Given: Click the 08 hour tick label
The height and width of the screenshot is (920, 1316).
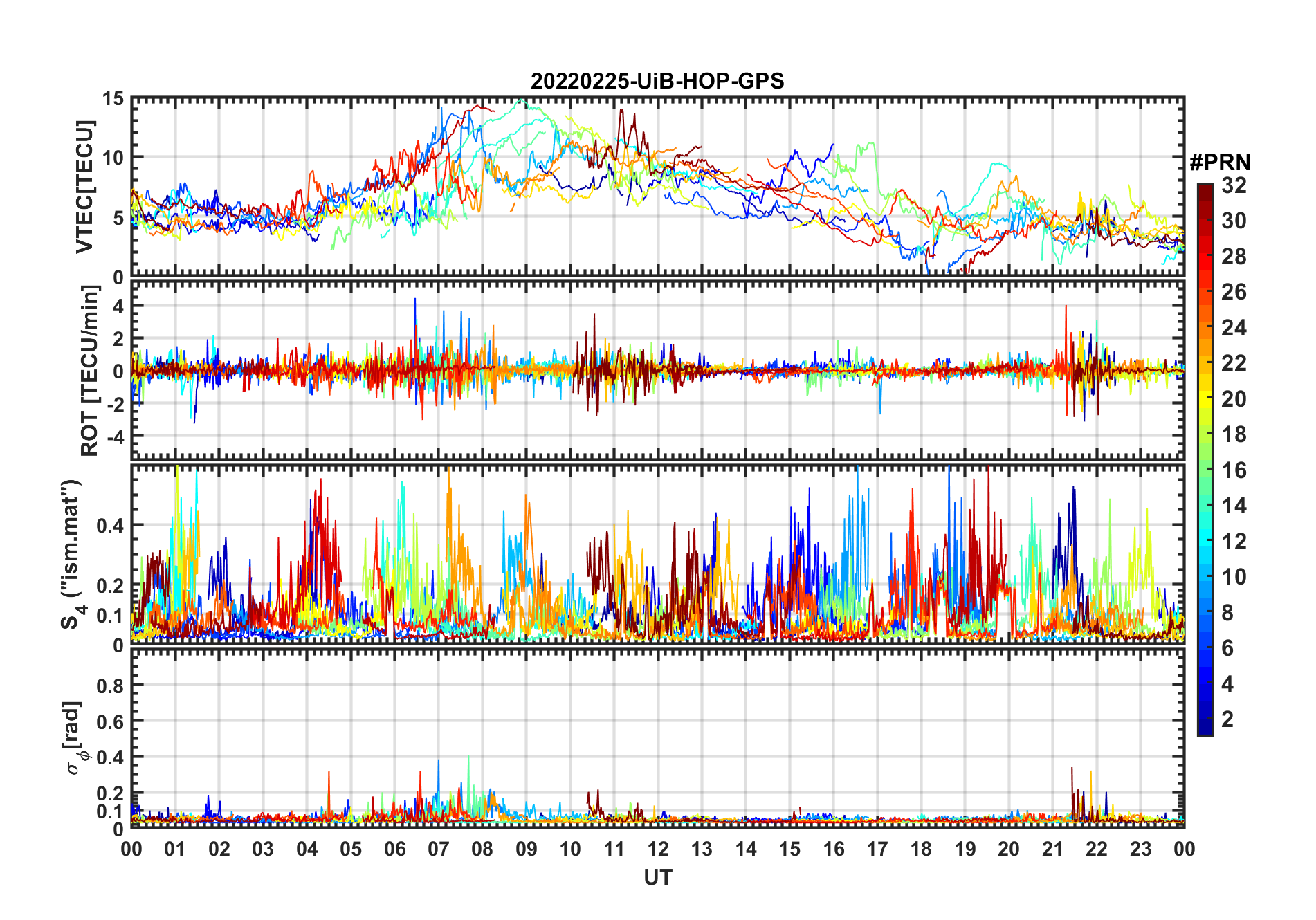Looking at the screenshot, I should (482, 849).
